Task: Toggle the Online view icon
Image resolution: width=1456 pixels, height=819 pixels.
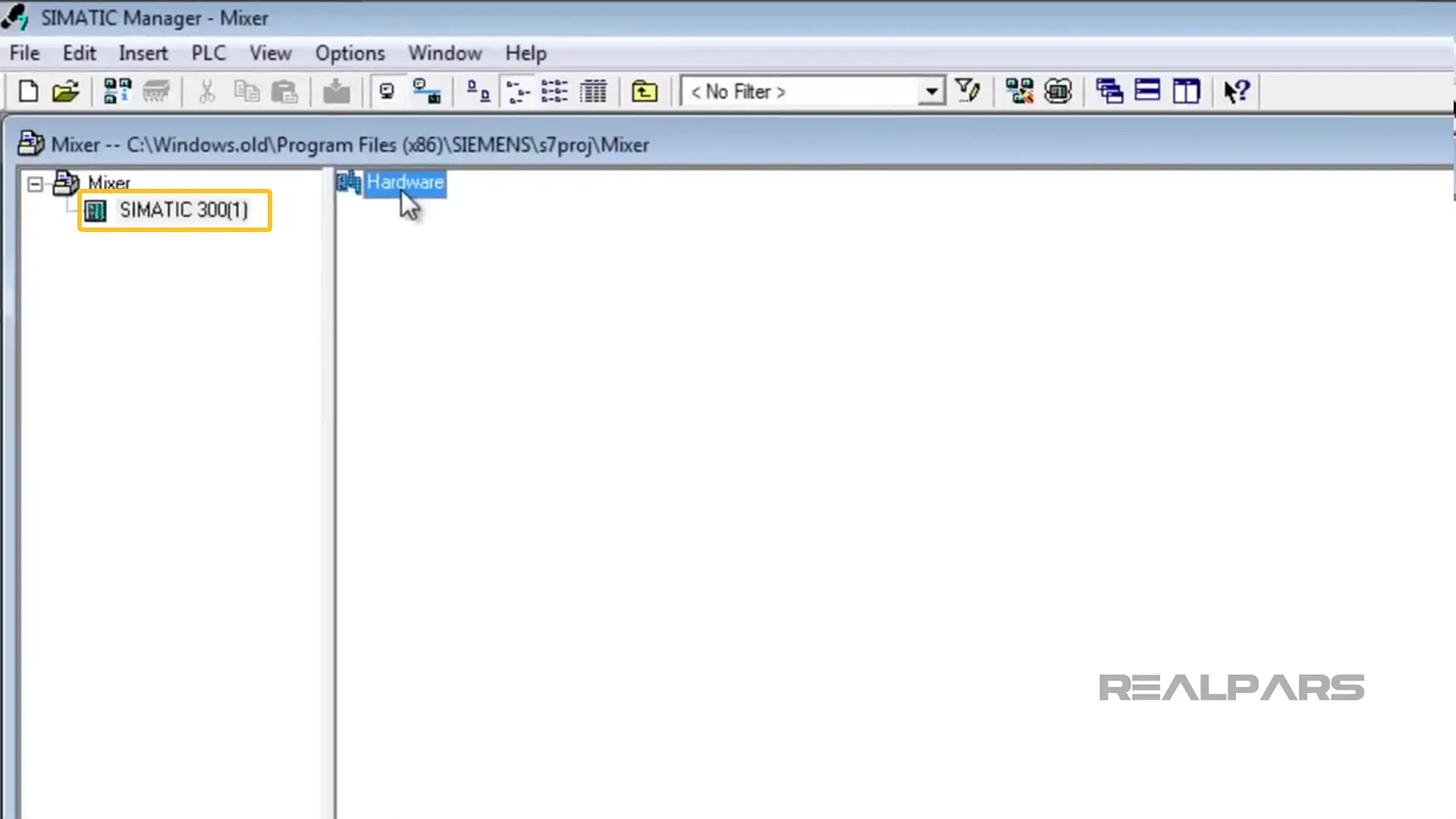Action: click(388, 92)
